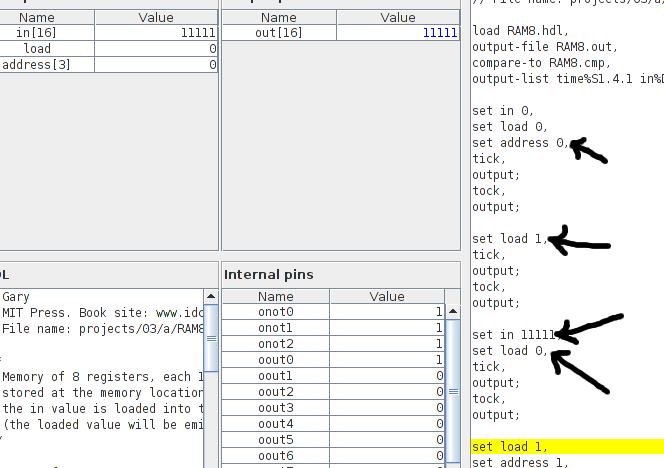Viewport: 664px width, 468px height.
Task: Click the oout6 internal pin row
Action: click(x=276, y=456)
